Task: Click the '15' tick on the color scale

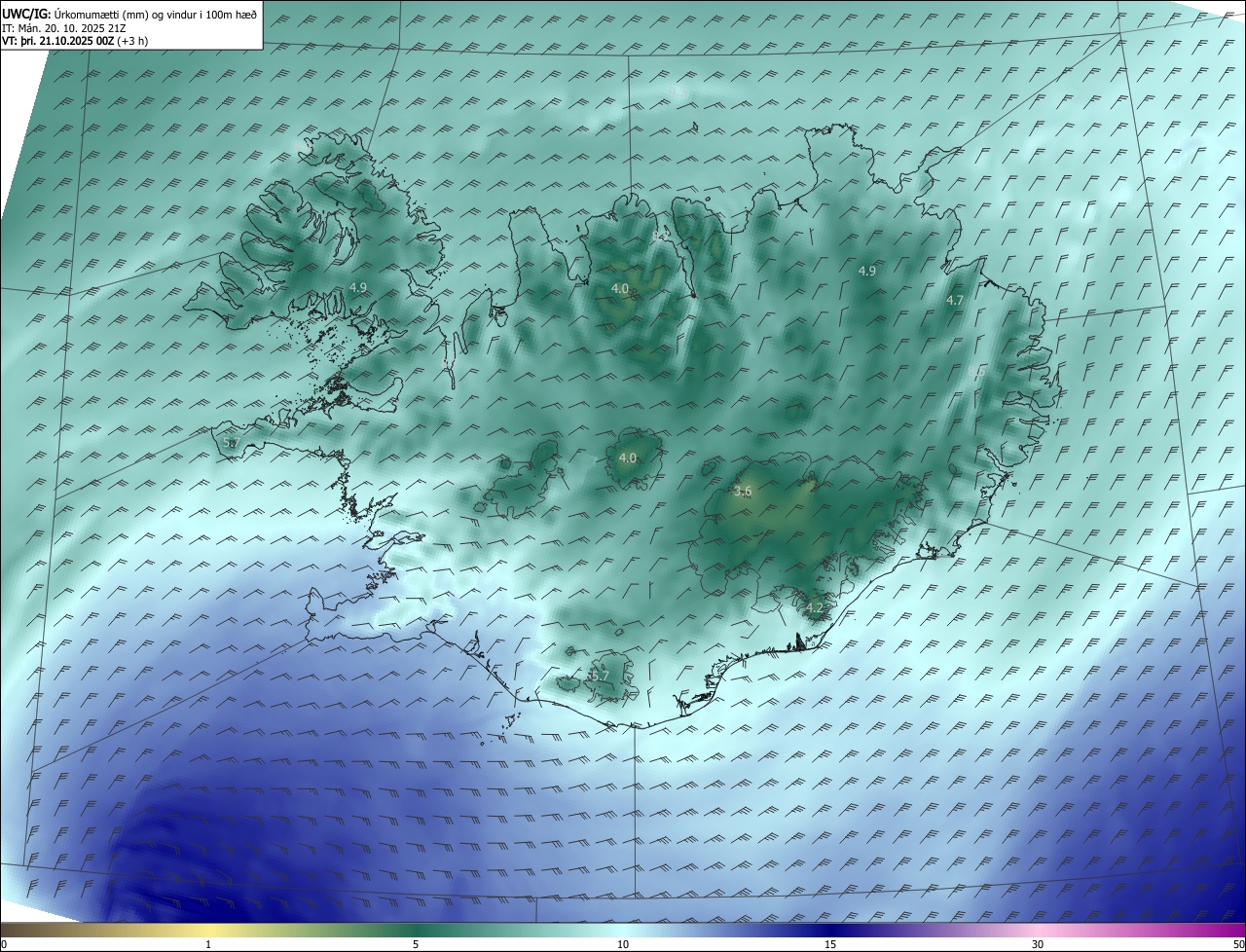Action: pos(830,944)
